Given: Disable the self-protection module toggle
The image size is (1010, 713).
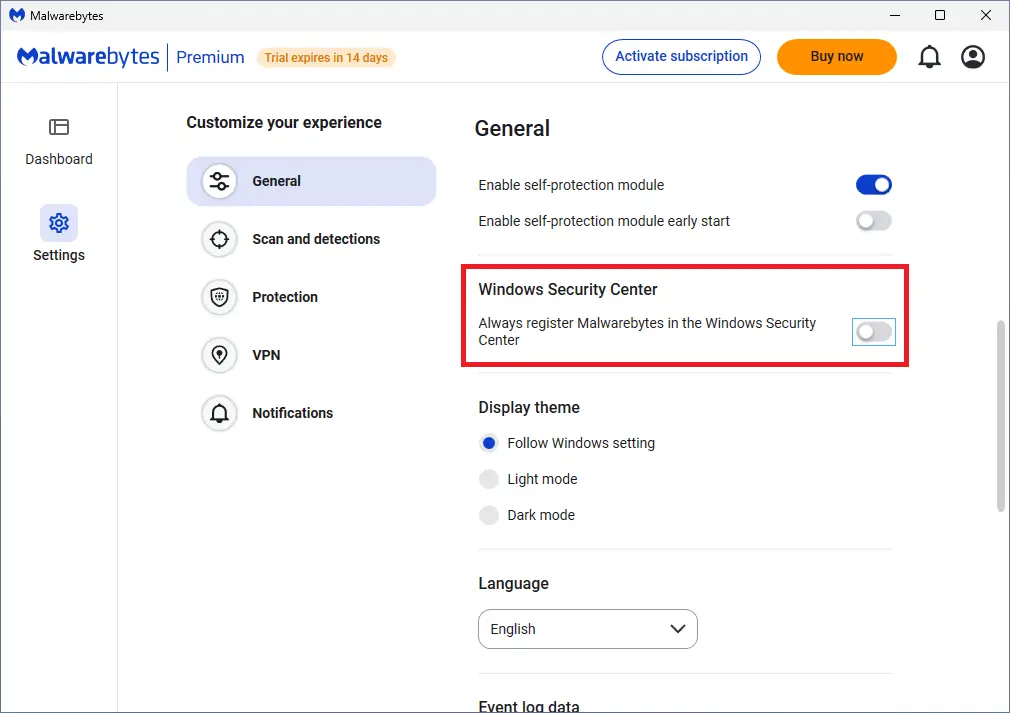Looking at the screenshot, I should point(873,185).
